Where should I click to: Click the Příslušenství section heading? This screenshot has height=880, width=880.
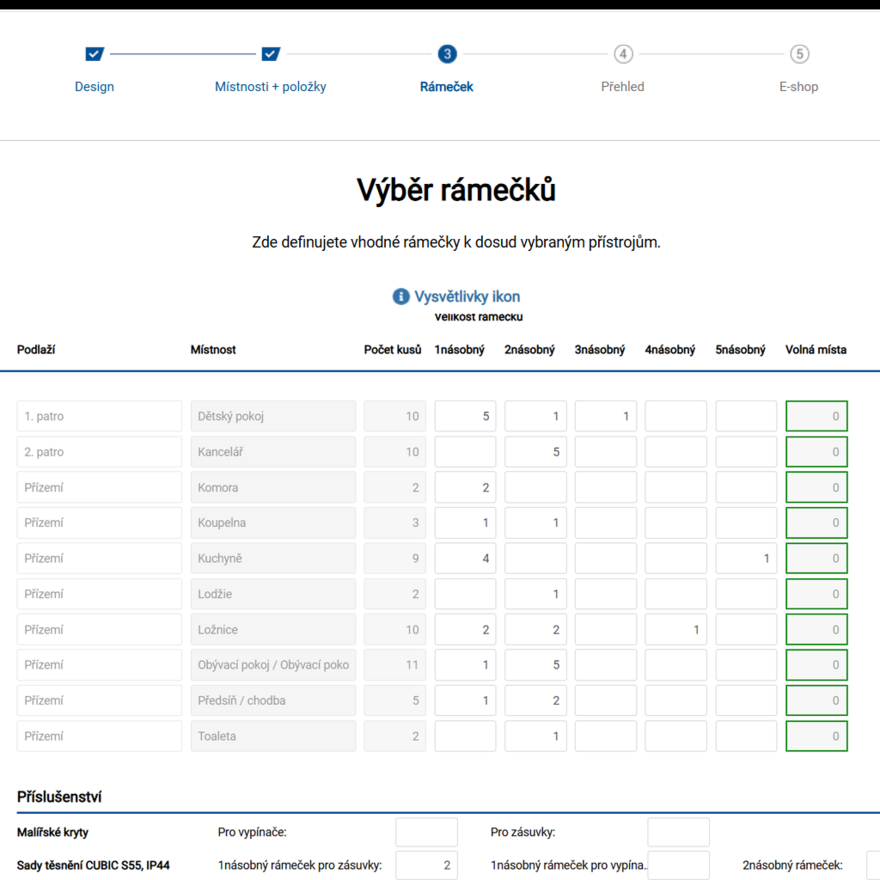coord(59,797)
